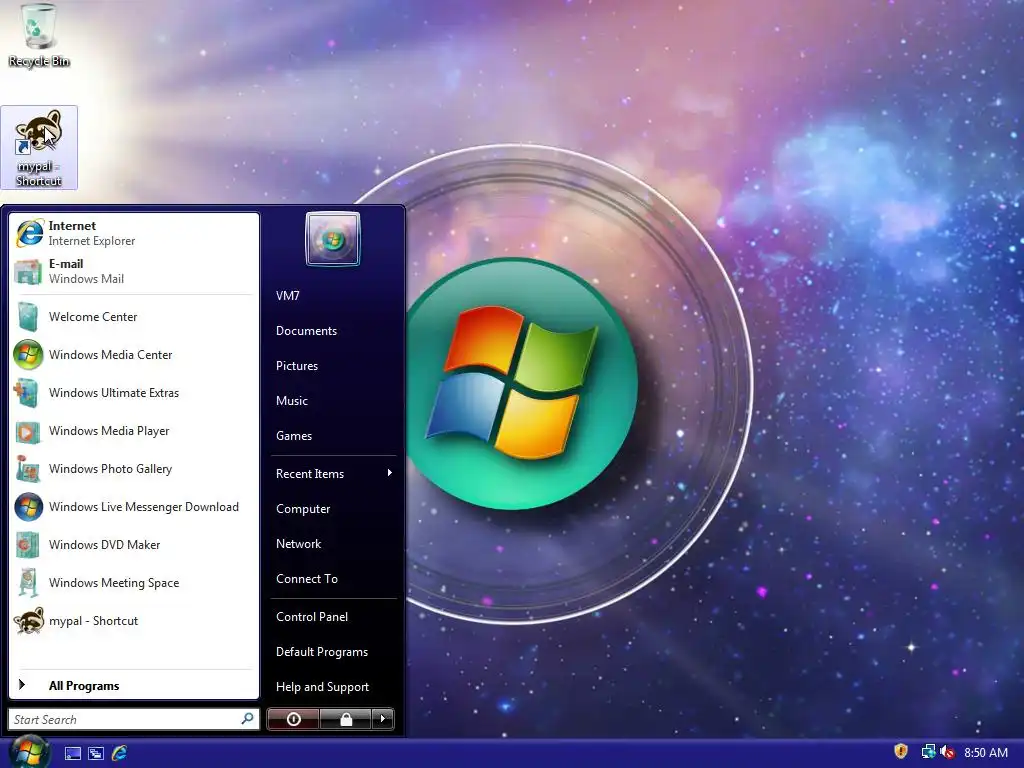The image size is (1024, 768).
Task: Click the Switch between windows quick launch icon
Action: [x=96, y=753]
